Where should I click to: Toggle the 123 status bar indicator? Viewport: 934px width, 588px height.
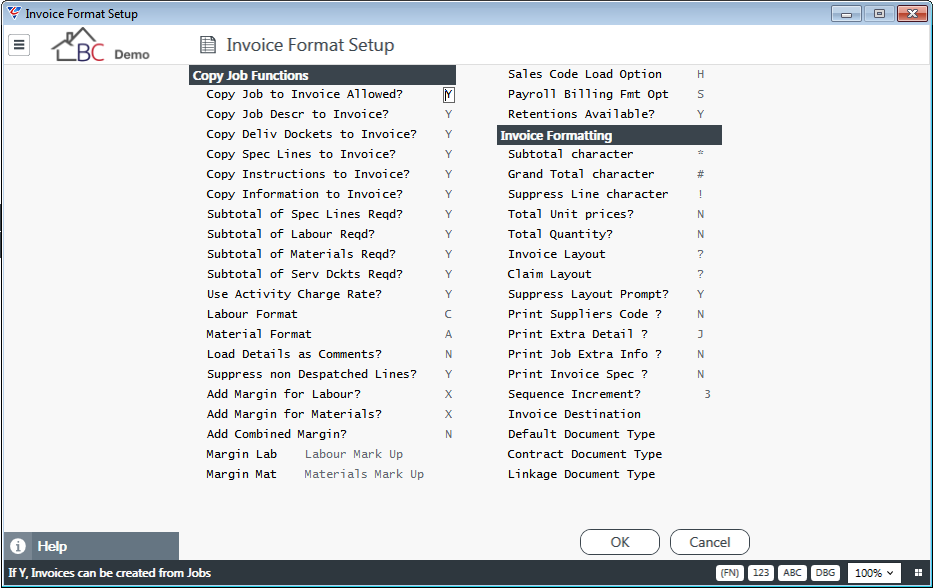(x=761, y=573)
